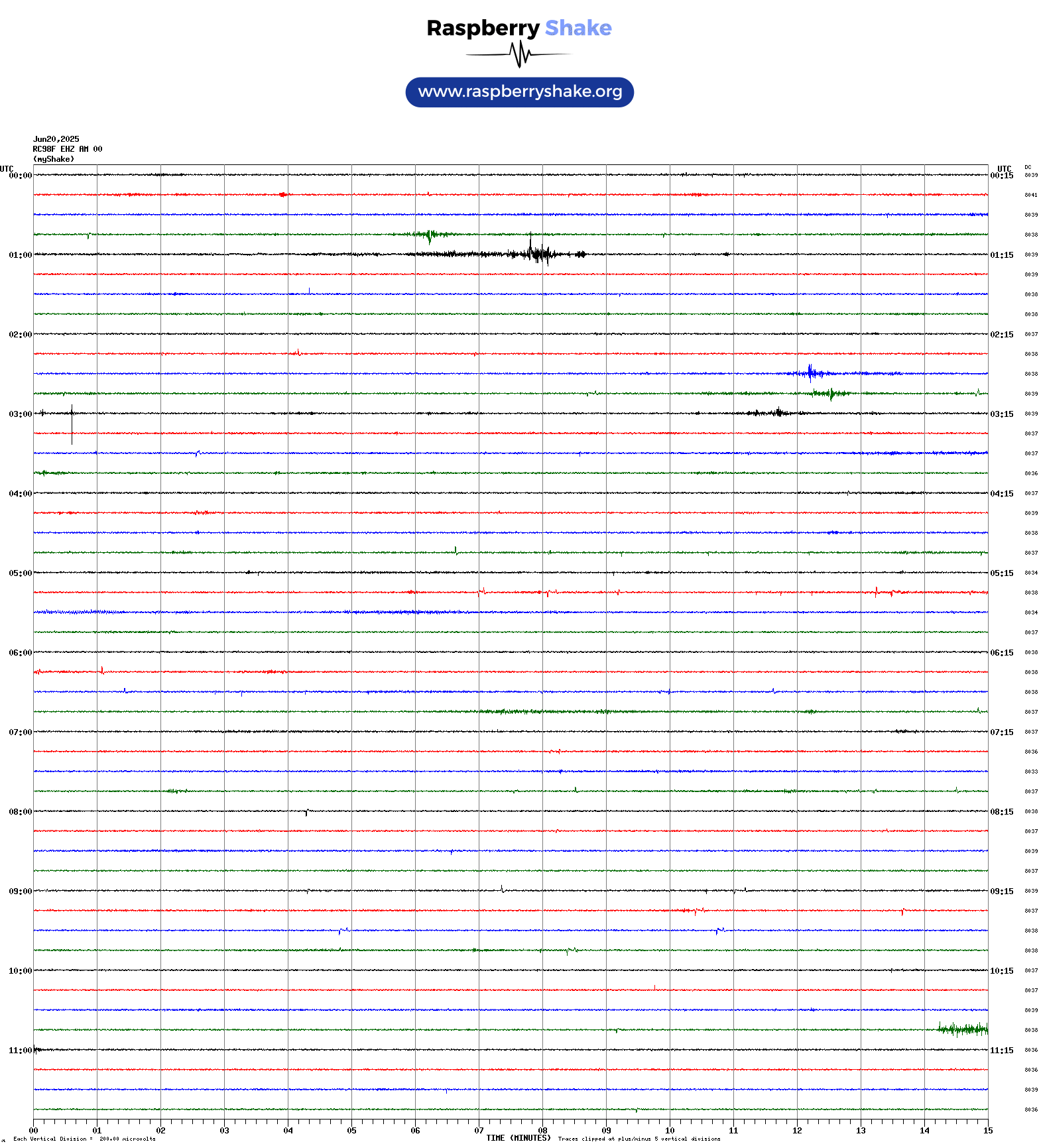The image size is (1041, 1148).
Task: Click the UTC label at top left
Action: coord(7,168)
